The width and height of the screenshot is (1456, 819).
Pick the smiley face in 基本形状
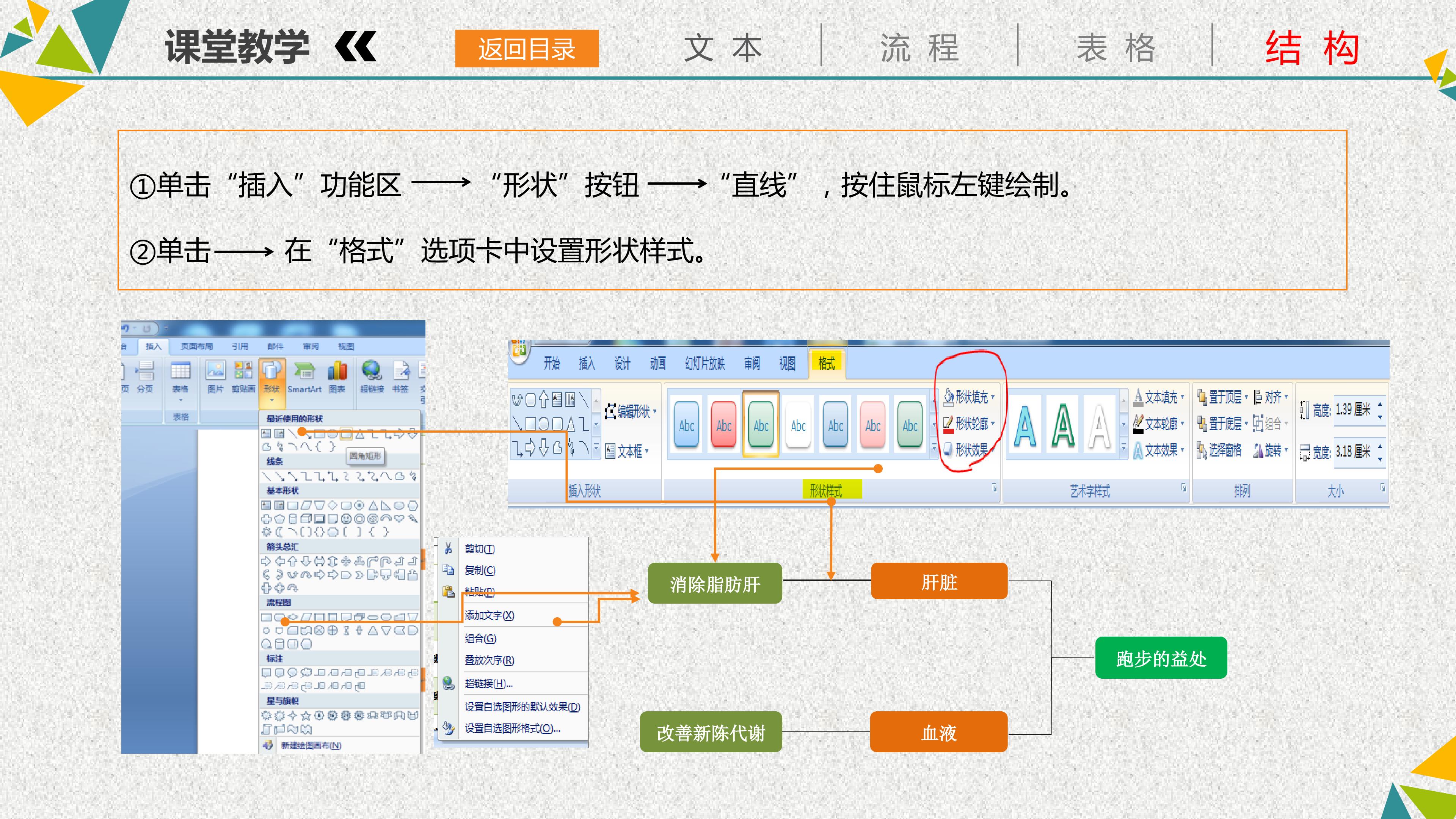coord(346,518)
